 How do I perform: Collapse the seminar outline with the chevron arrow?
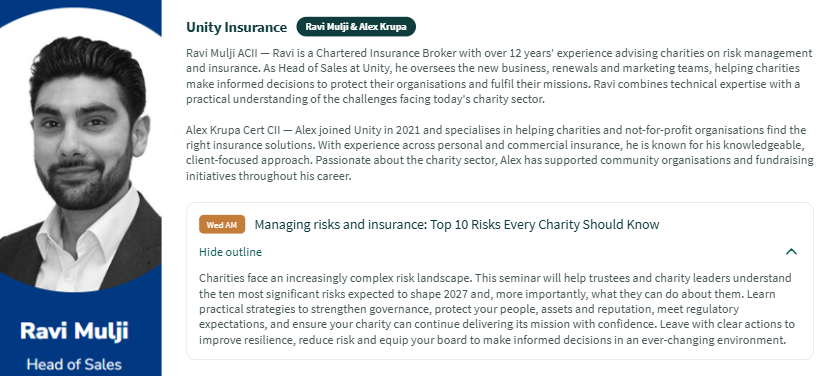(x=791, y=252)
